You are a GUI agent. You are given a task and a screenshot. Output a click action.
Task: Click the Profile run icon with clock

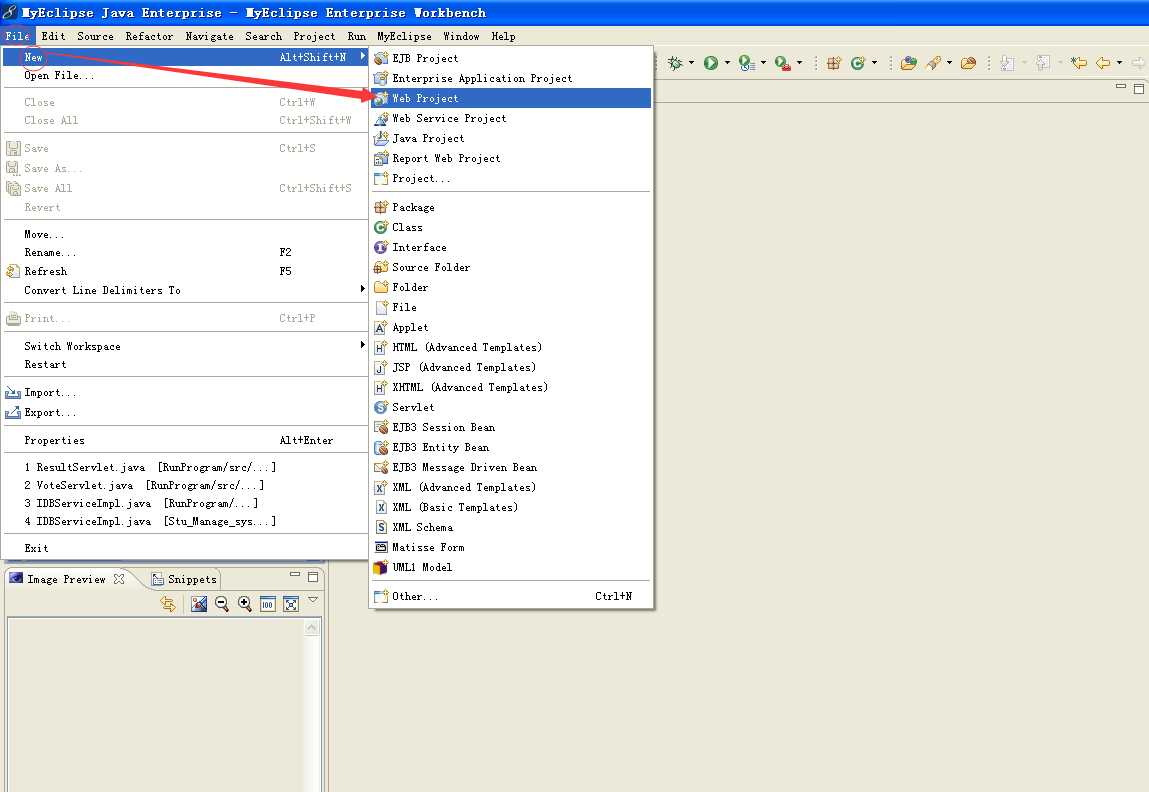point(746,63)
